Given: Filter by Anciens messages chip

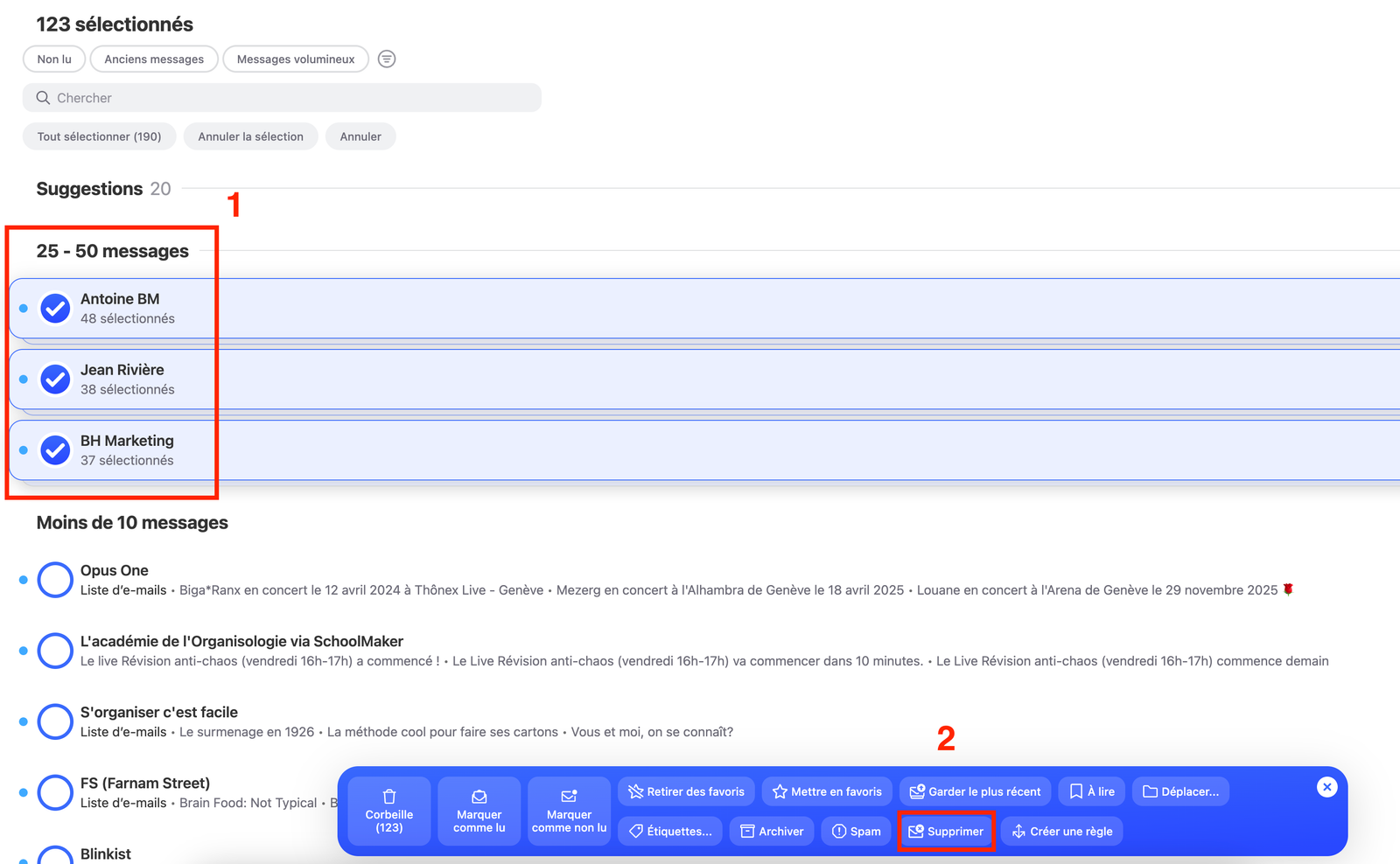Looking at the screenshot, I should [154, 59].
